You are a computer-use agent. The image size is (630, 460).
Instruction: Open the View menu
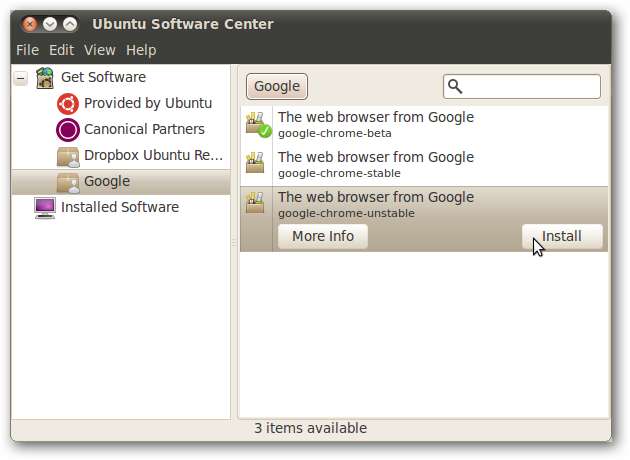pyautogui.click(x=99, y=50)
